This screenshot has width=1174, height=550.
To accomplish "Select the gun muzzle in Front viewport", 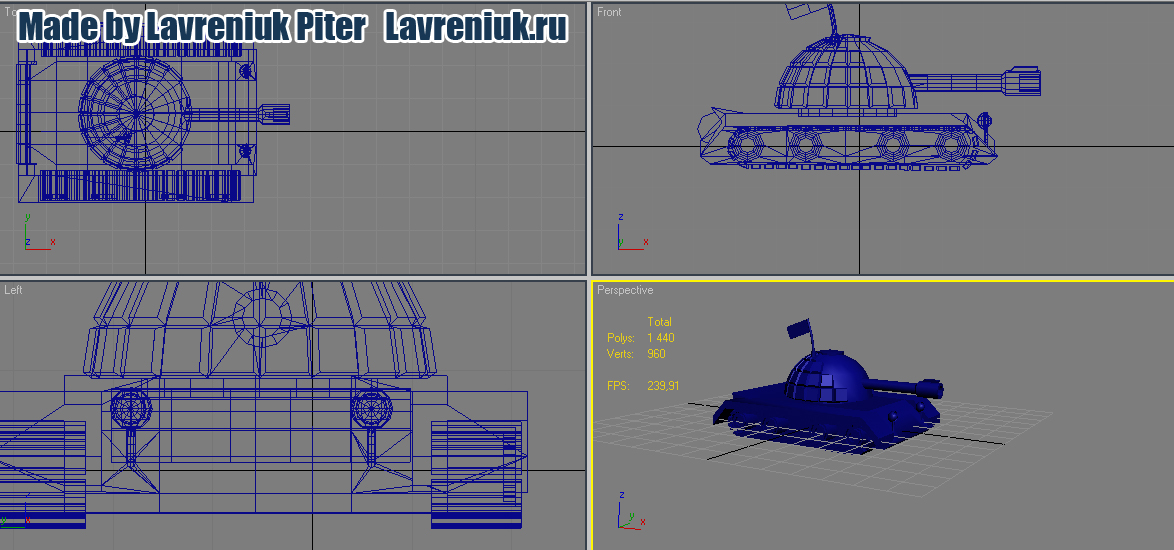I will pyautogui.click(x=1024, y=80).
